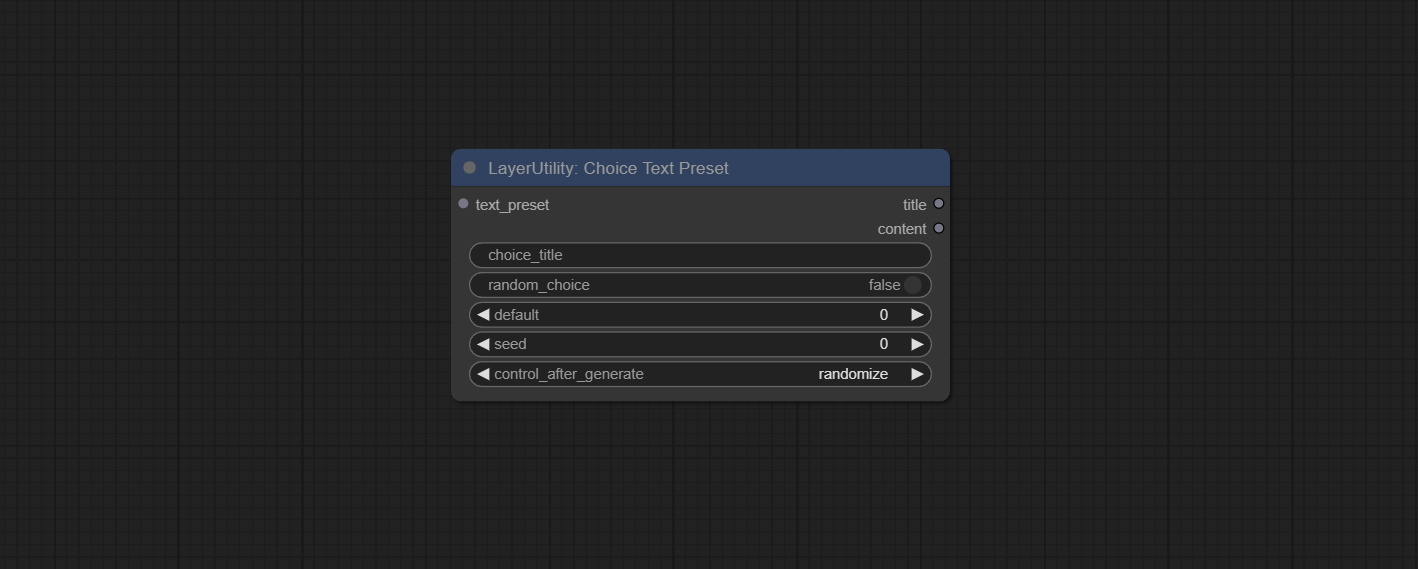The height and width of the screenshot is (569, 1418).
Task: Click the title output socket dot
Action: 938,204
